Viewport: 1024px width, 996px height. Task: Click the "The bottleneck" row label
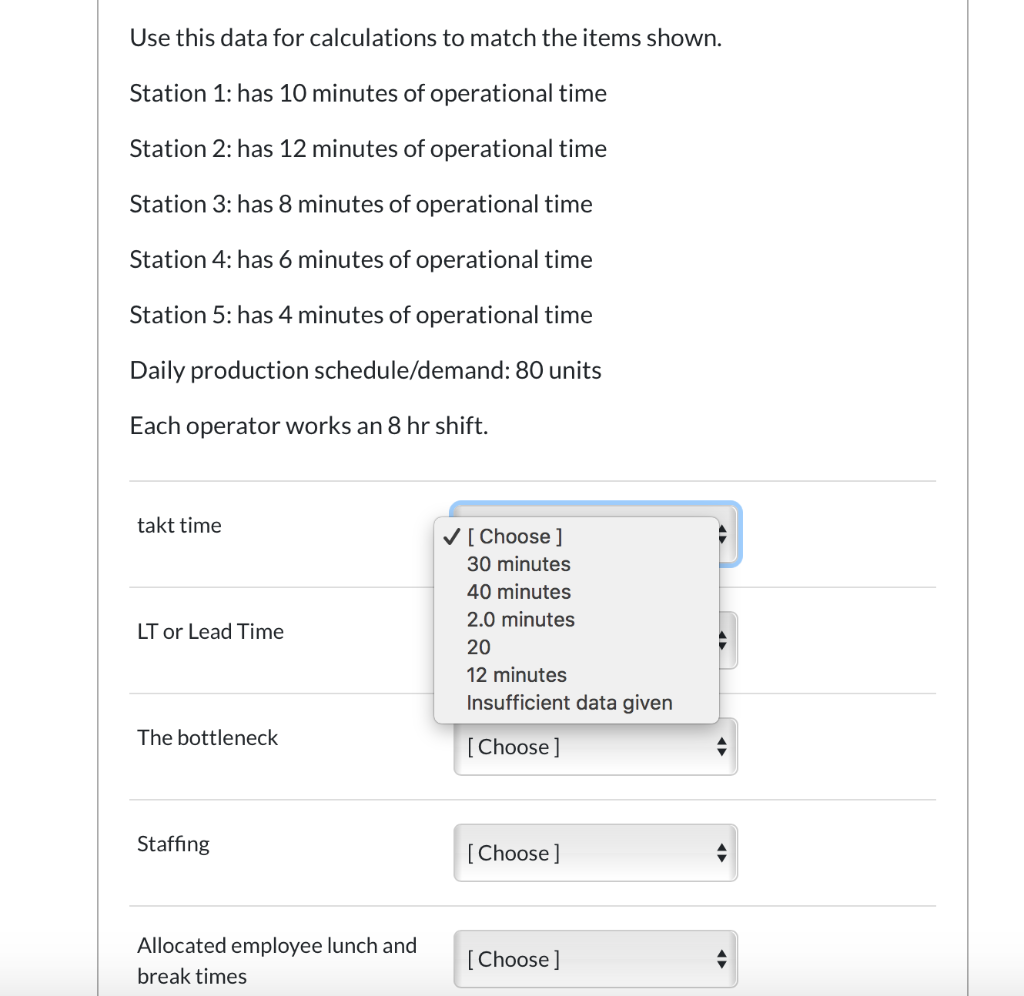coord(207,738)
